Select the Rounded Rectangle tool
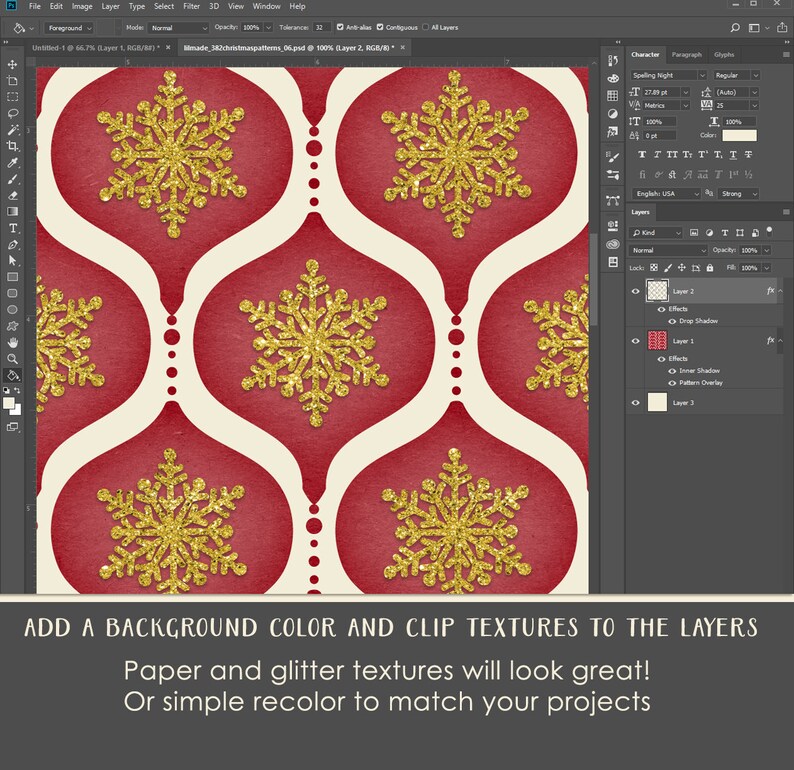Image resolution: width=794 pixels, height=770 pixels. (x=13, y=293)
